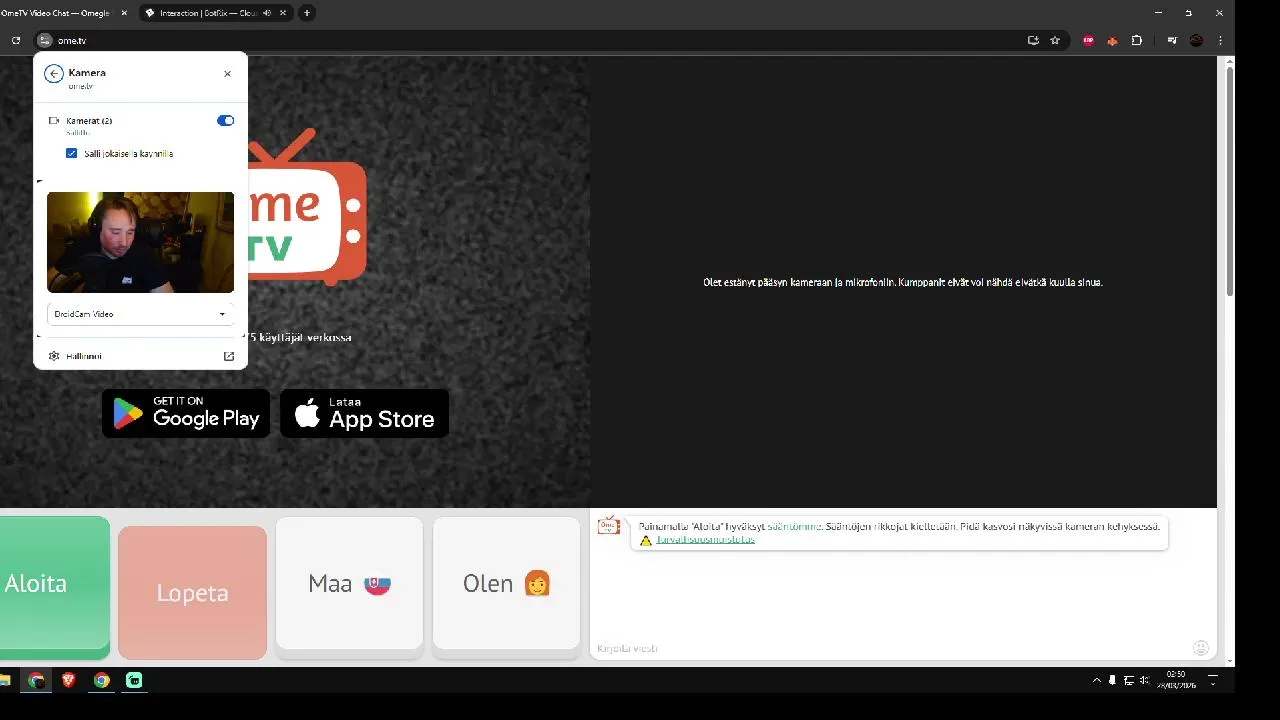1280x720 pixels.
Task: Show hidden system tray icons
Action: pos(1096,680)
